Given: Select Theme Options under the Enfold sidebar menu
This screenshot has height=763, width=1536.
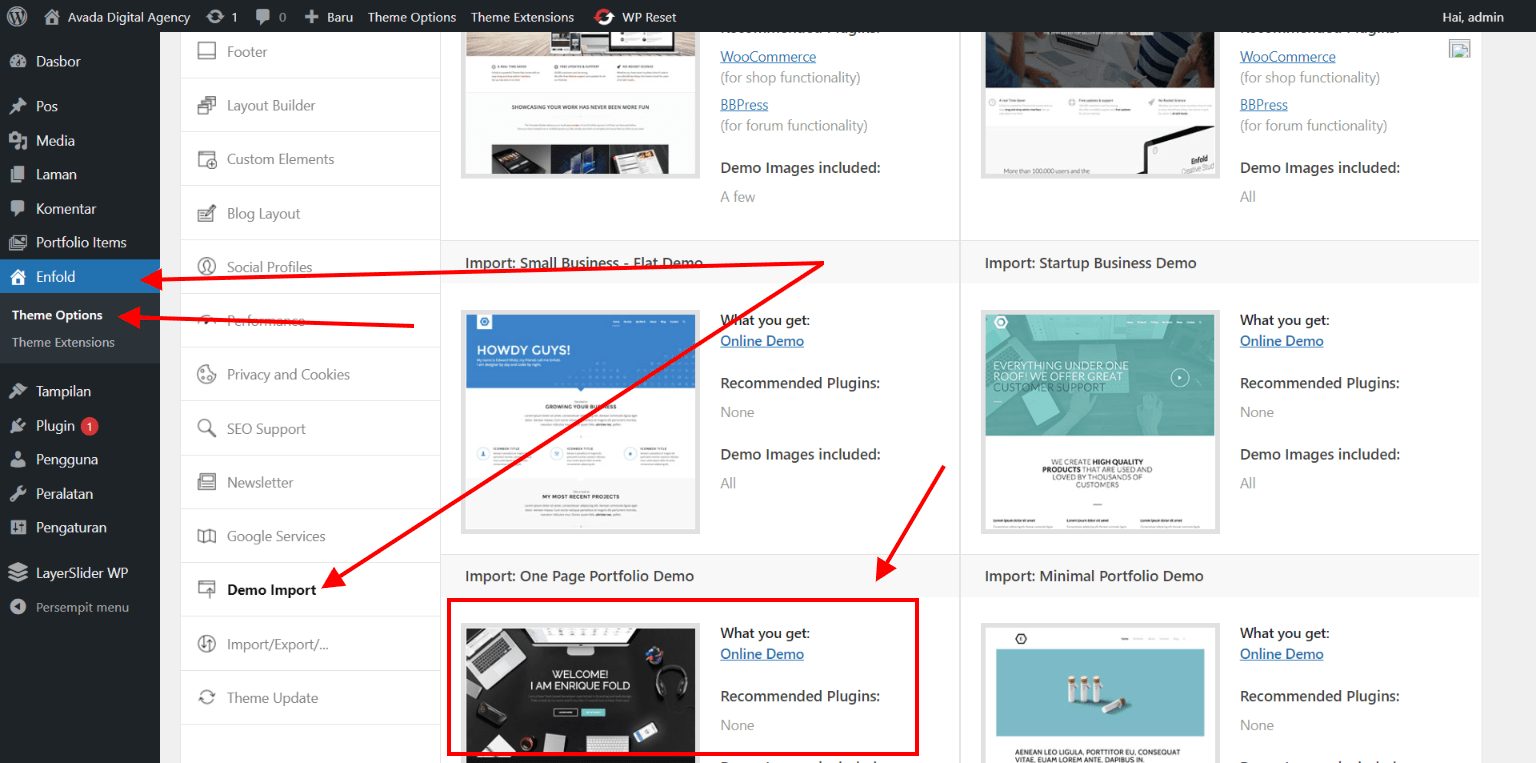Looking at the screenshot, I should (x=57, y=315).
